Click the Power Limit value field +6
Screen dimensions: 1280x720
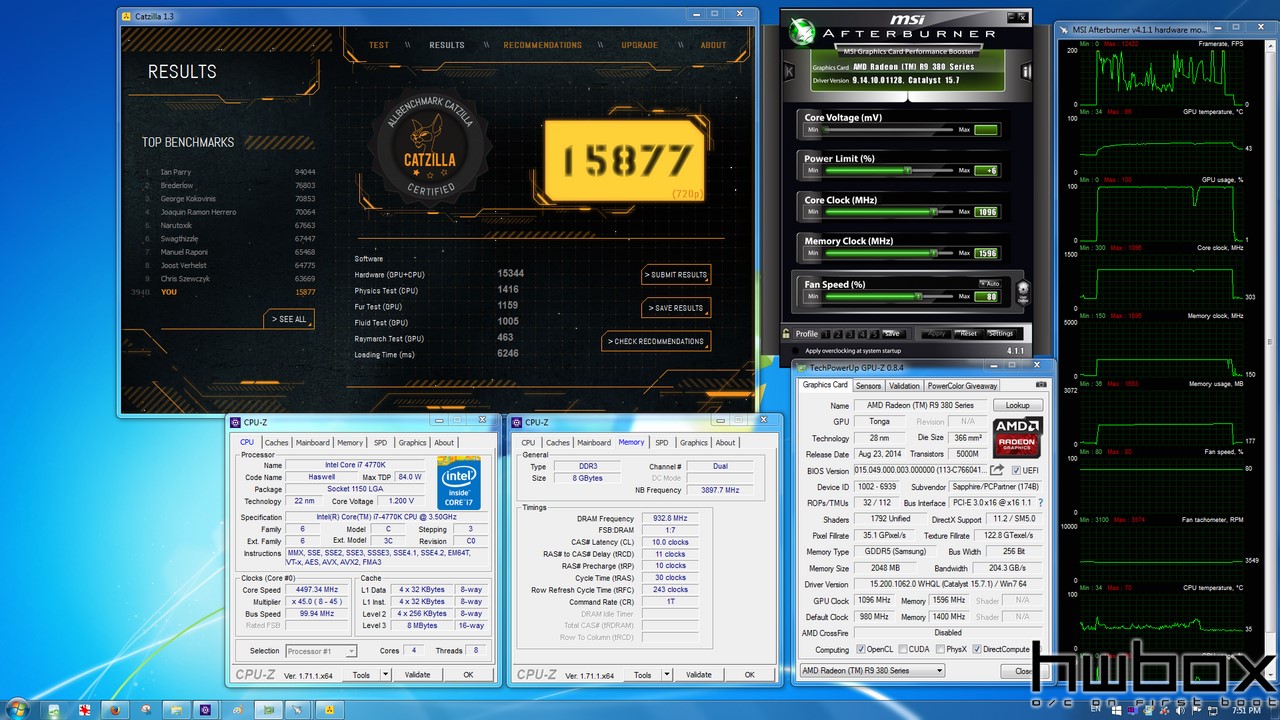[986, 171]
